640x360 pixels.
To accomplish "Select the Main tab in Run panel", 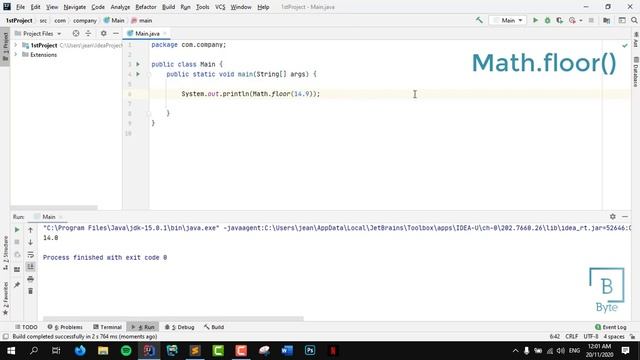I will [49, 217].
